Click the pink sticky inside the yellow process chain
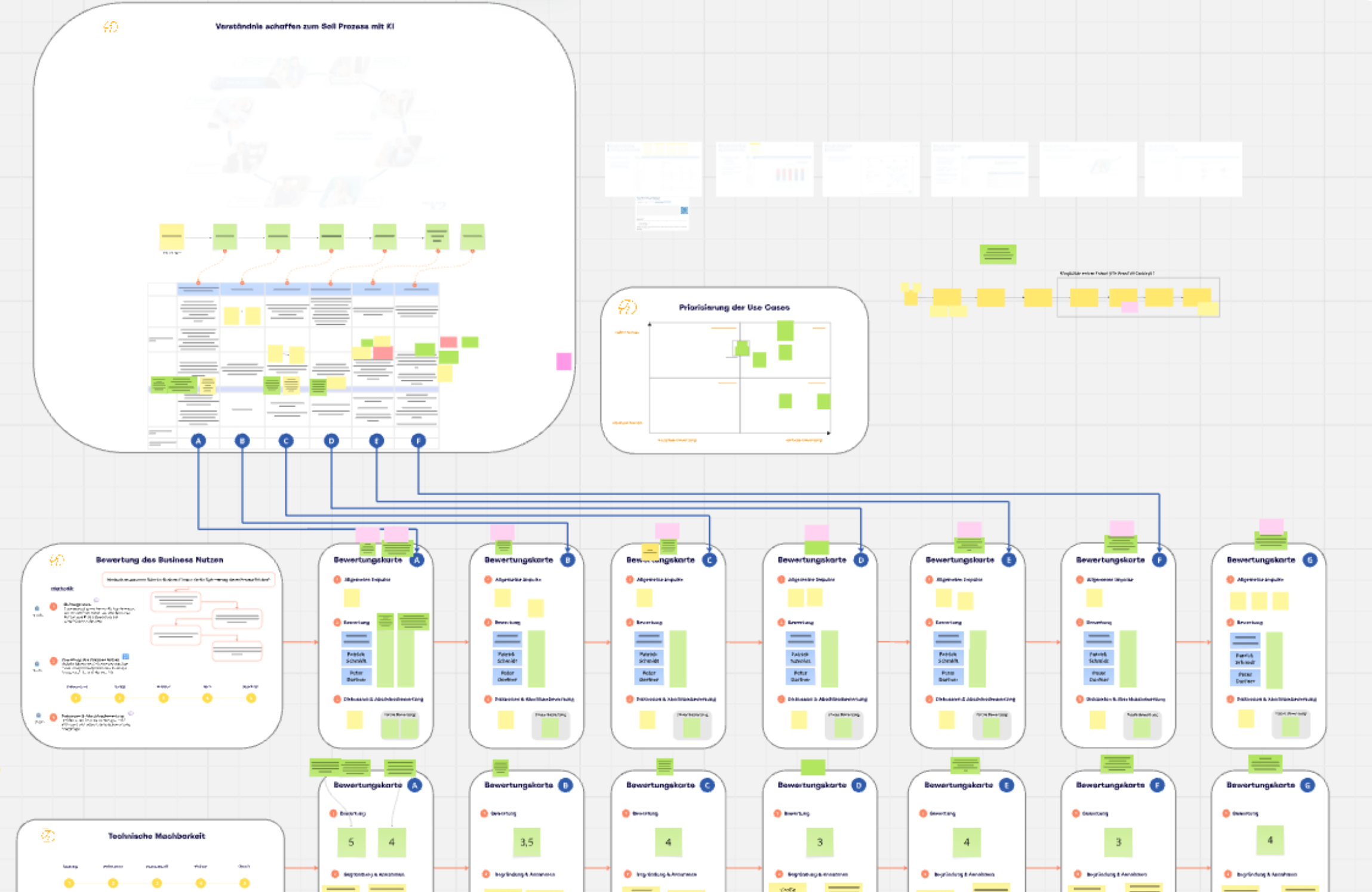This screenshot has height=892, width=1372. 1130,307
